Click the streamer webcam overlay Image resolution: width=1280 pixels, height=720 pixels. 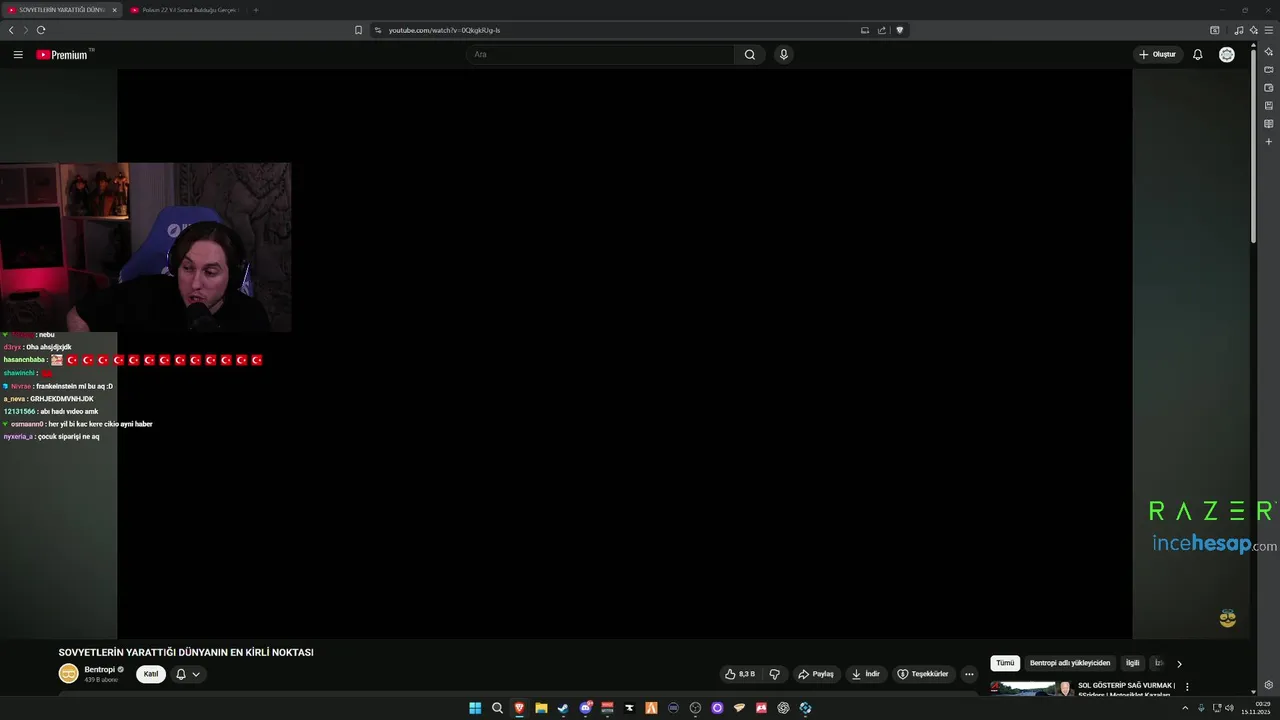point(145,247)
